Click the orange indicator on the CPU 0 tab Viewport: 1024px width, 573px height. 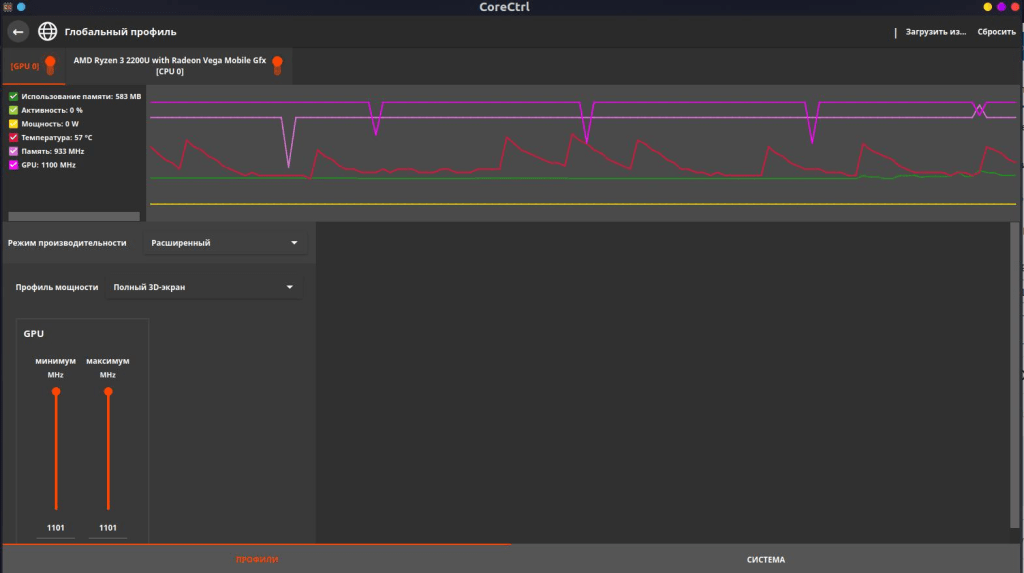(x=277, y=65)
